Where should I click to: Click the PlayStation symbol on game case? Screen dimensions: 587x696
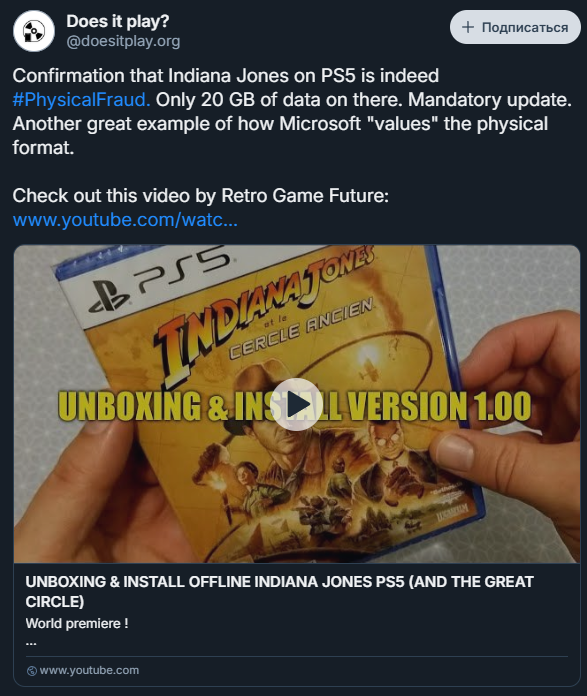[x=109, y=297]
